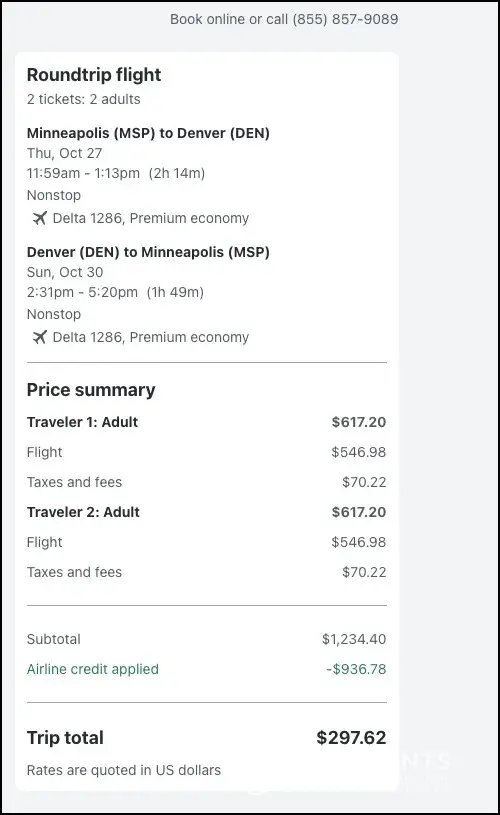The image size is (500, 815).
Task: Click the 2 tickets: 2 adults text
Action: click(x=84, y=99)
